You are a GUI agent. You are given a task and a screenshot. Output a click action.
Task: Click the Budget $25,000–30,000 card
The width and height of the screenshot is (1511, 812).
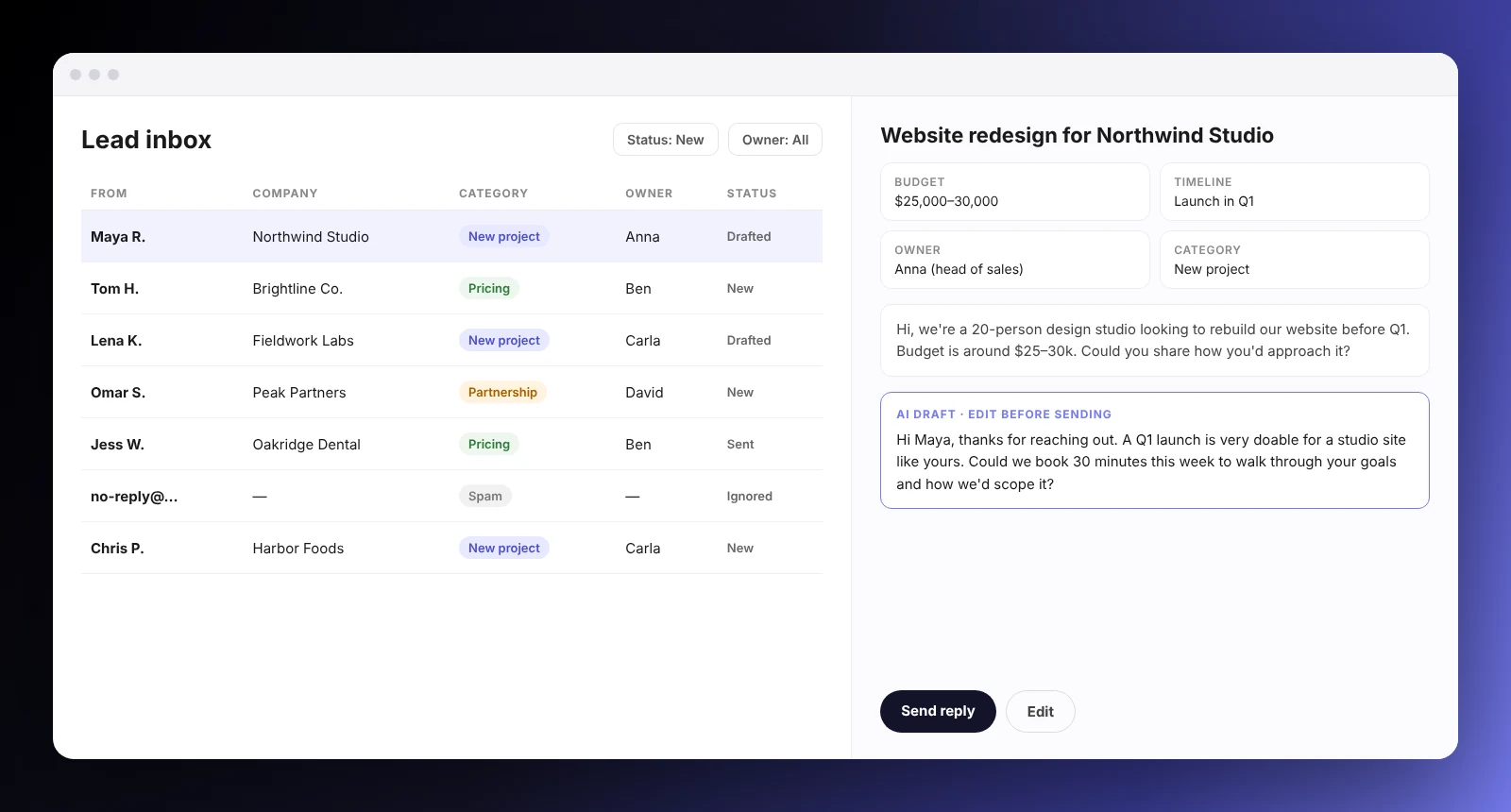click(1015, 192)
